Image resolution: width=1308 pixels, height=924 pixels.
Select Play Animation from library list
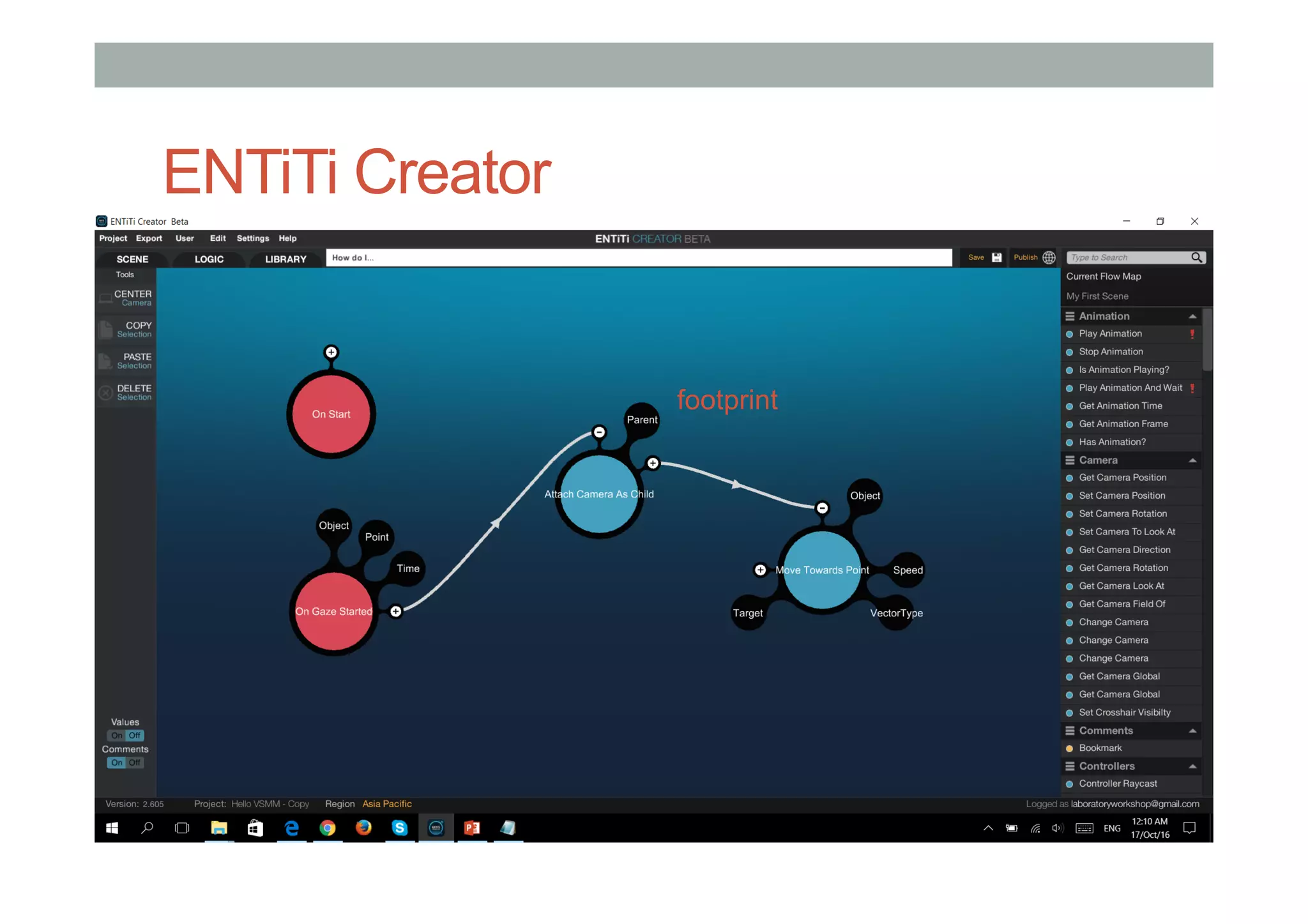[1131, 334]
